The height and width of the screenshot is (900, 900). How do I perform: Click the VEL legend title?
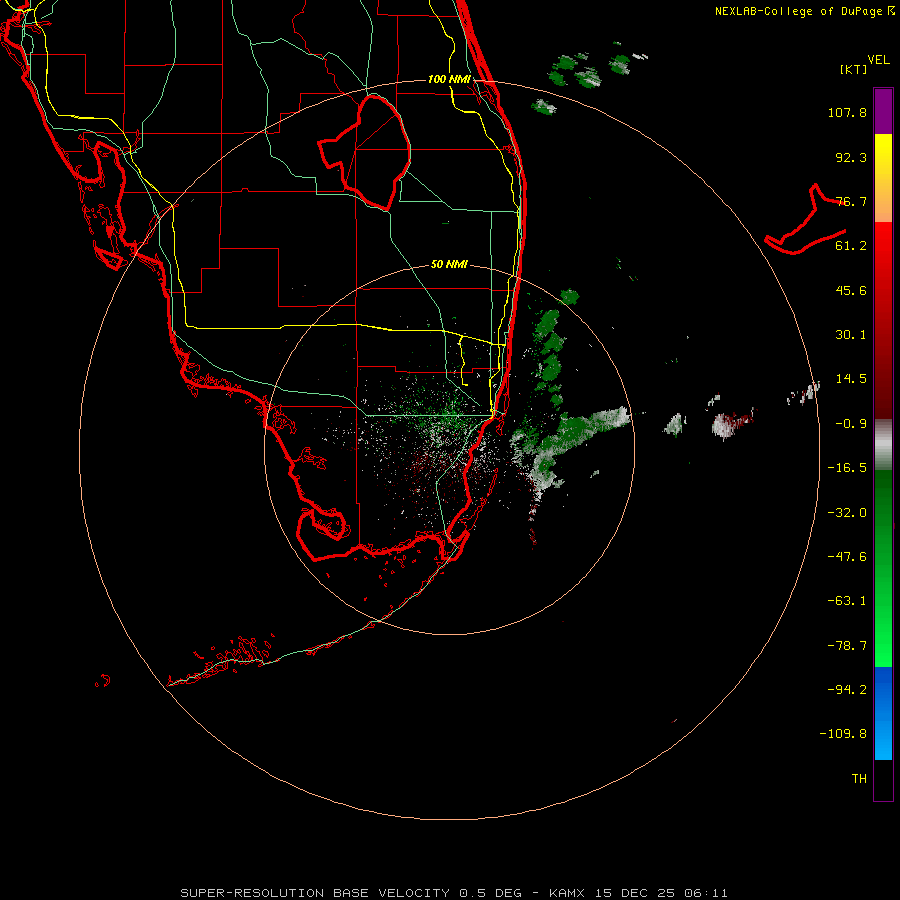point(878,60)
